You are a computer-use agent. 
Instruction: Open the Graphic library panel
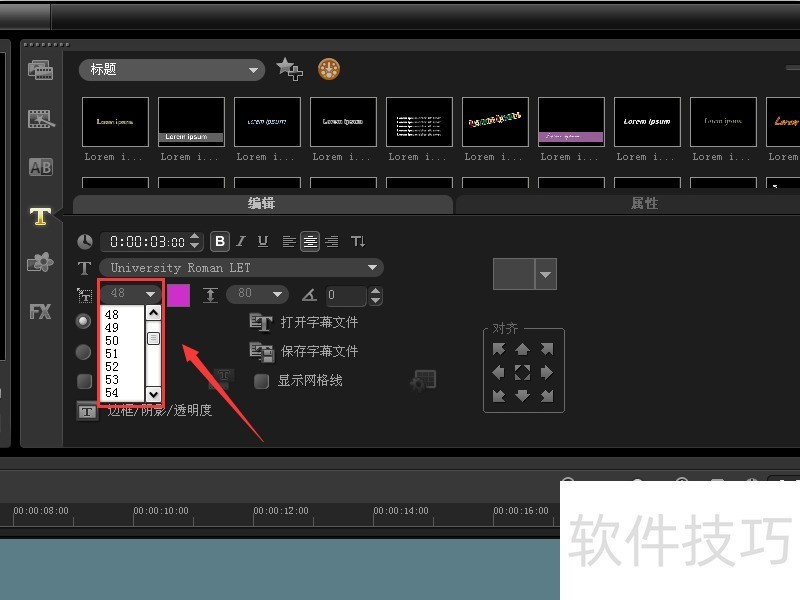[40, 262]
